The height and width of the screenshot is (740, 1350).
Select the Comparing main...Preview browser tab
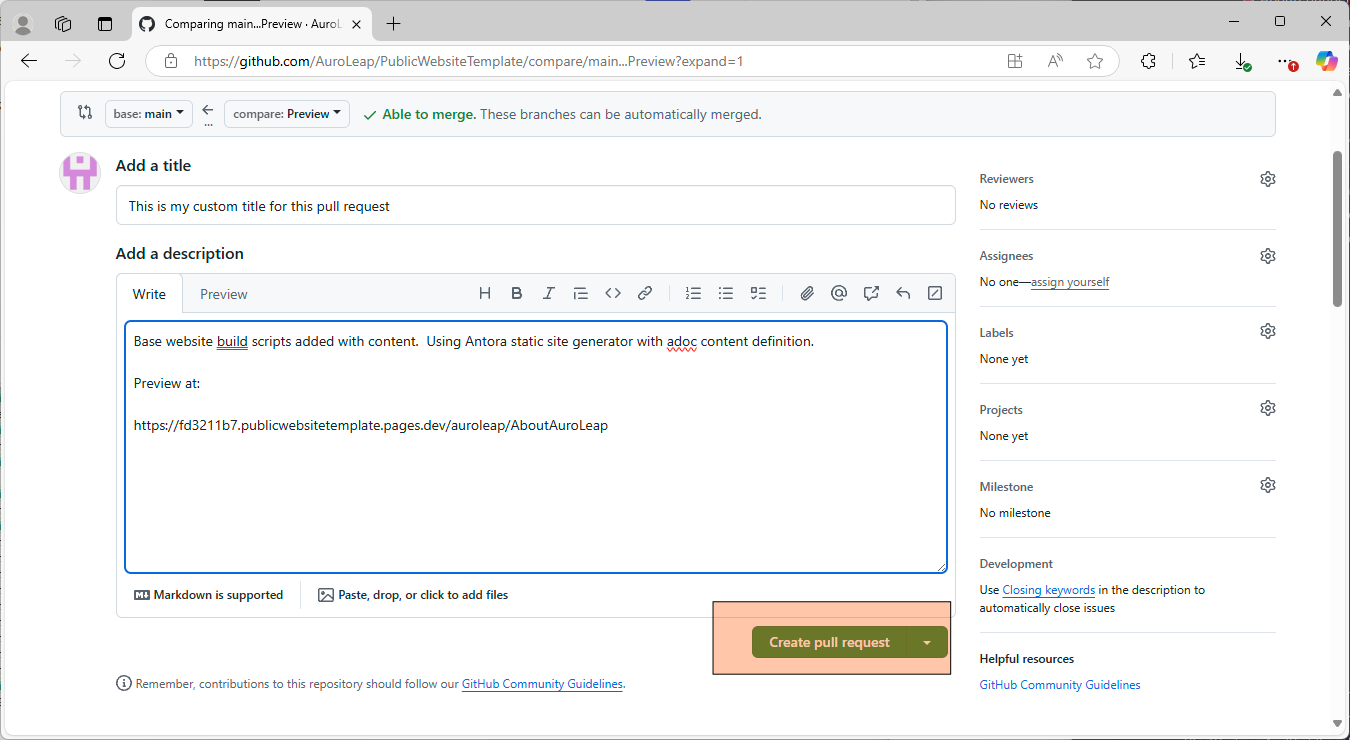pos(252,24)
